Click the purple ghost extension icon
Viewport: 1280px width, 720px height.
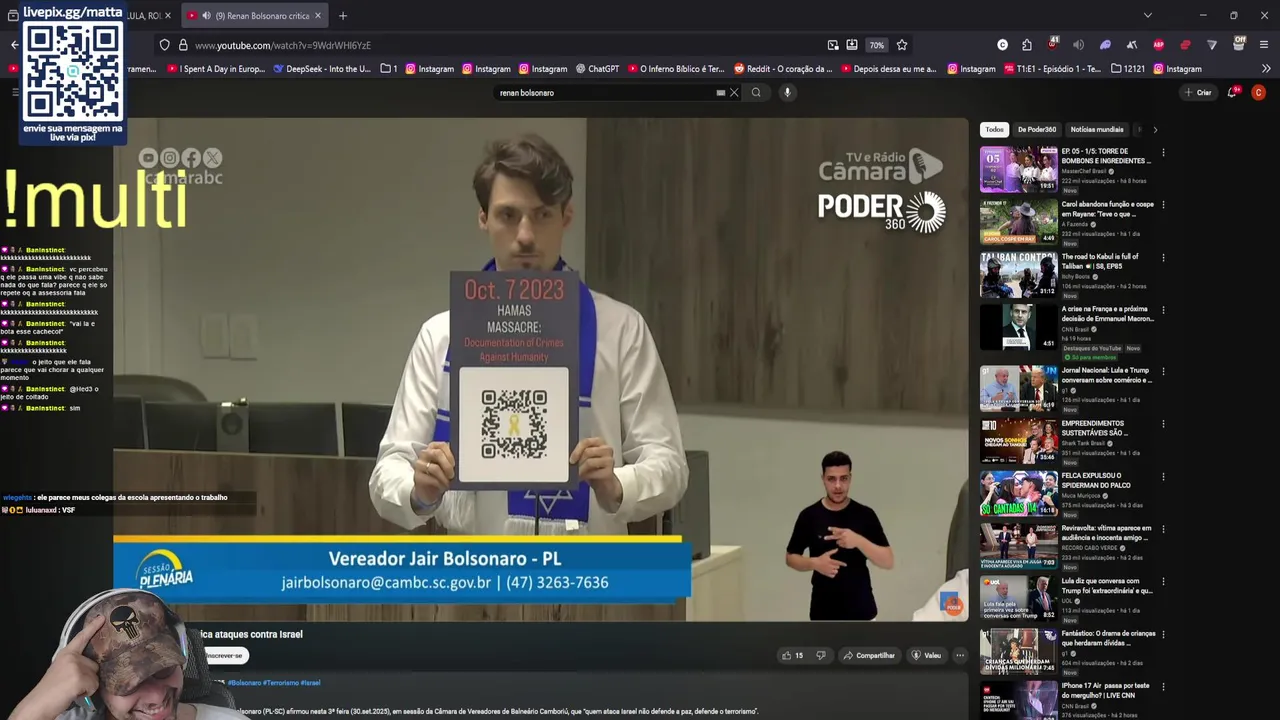[x=1105, y=45]
